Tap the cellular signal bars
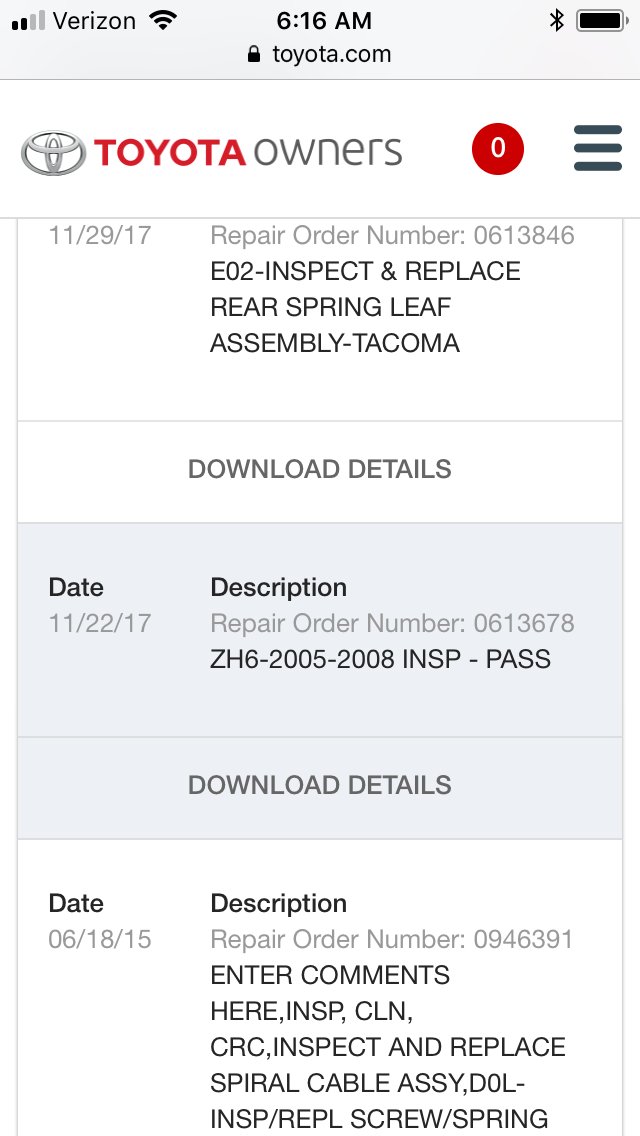The width and height of the screenshot is (640, 1136). coord(28,21)
